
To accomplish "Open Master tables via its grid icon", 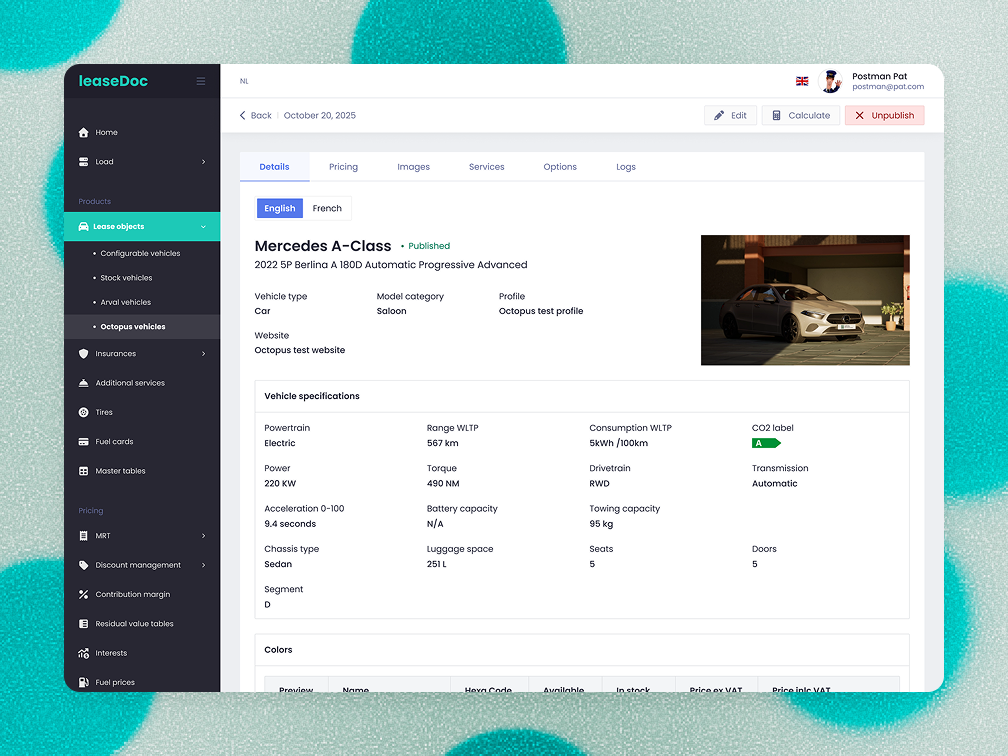I will [x=84, y=471].
